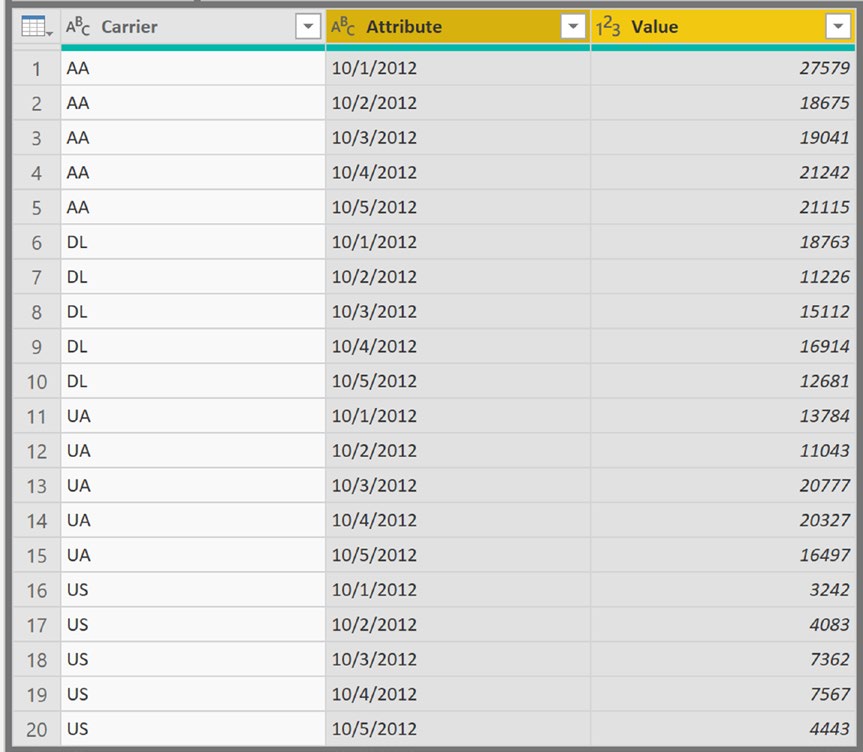
Task: Click the value 21242
Action: [723, 173]
